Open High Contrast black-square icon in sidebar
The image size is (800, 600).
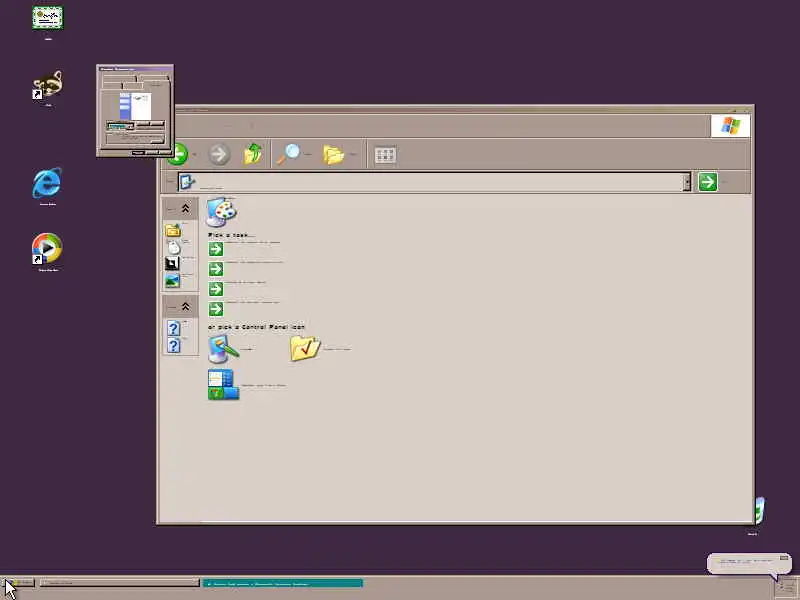[172, 263]
